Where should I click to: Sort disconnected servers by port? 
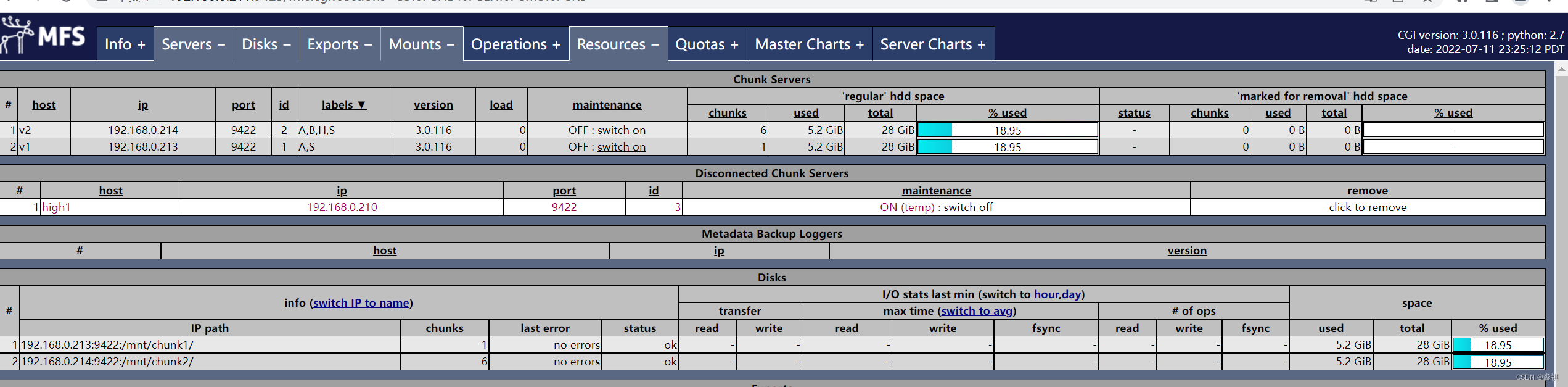tap(564, 191)
